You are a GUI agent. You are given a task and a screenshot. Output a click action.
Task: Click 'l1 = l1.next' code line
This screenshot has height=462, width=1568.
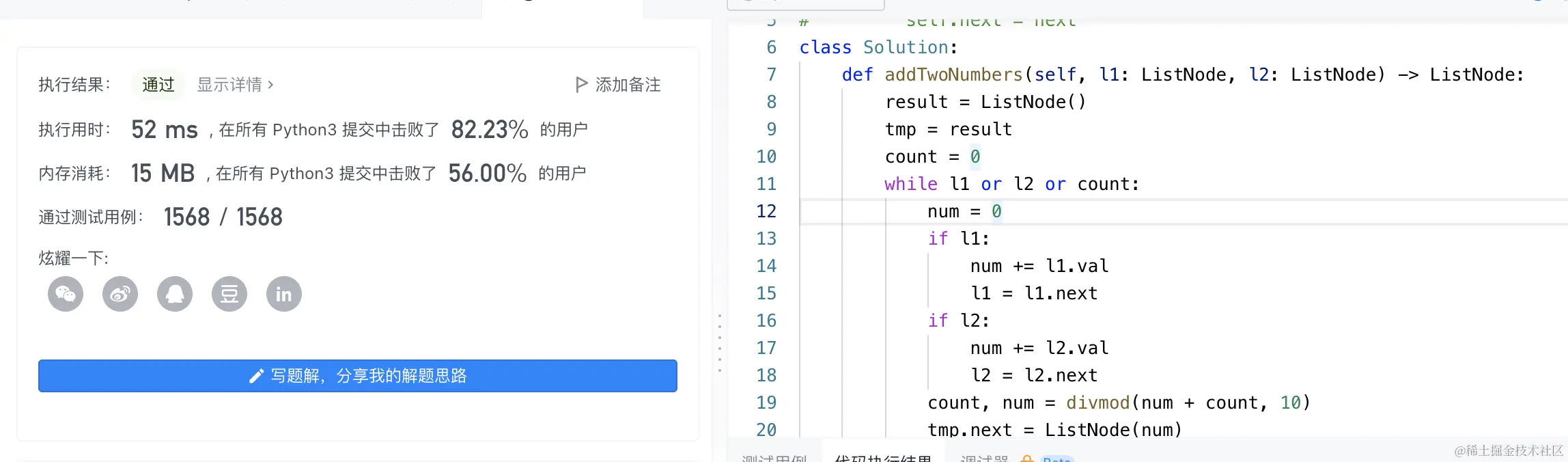[x=1034, y=293]
